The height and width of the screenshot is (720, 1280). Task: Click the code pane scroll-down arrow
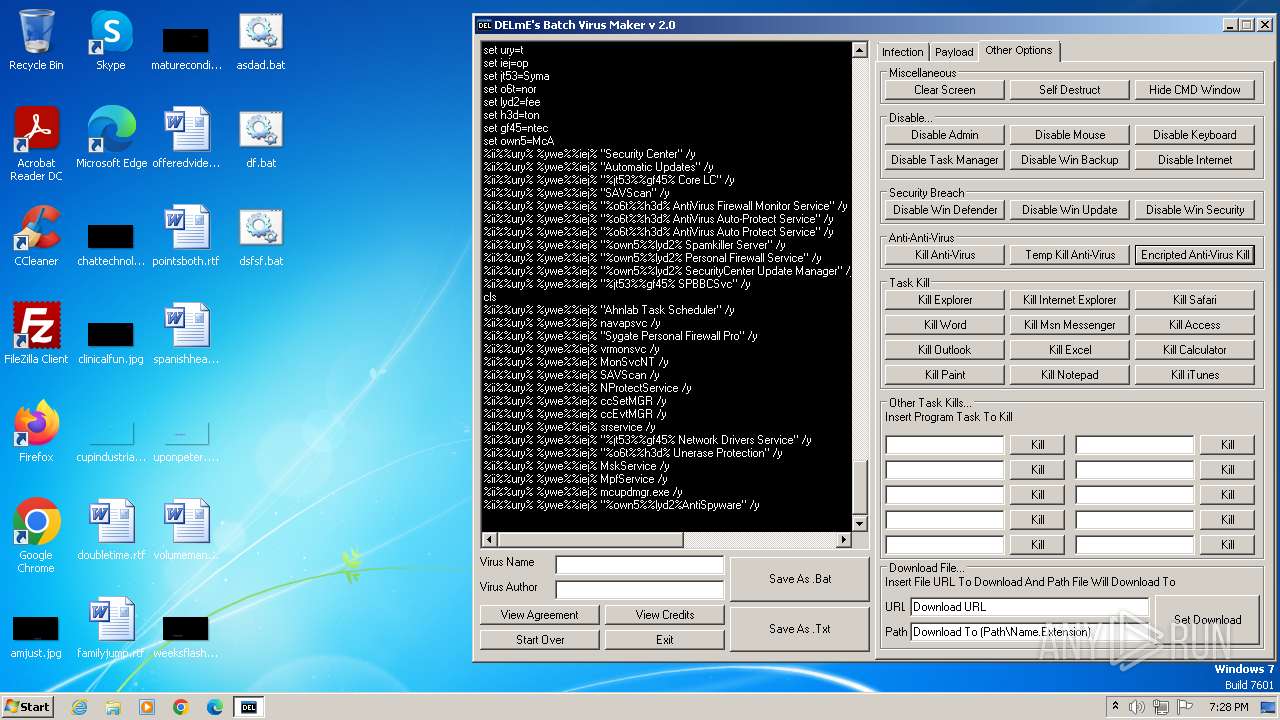click(859, 524)
